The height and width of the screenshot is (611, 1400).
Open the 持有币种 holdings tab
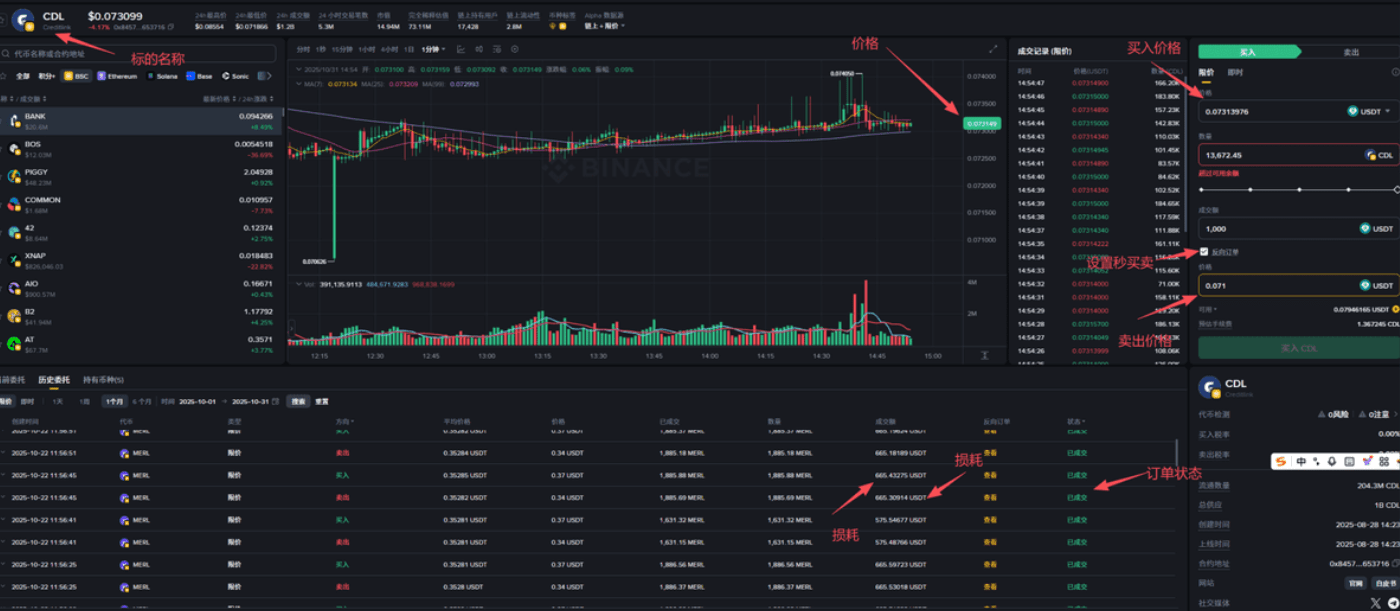click(103, 380)
